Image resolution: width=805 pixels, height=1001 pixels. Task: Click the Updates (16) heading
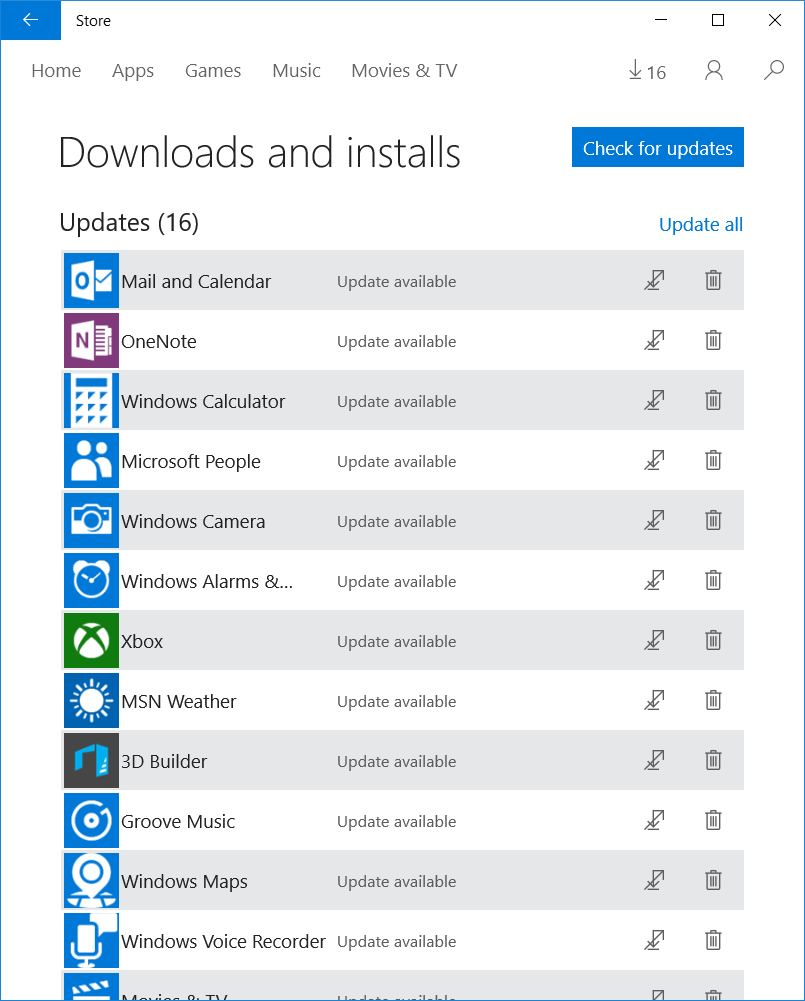pyautogui.click(x=129, y=223)
